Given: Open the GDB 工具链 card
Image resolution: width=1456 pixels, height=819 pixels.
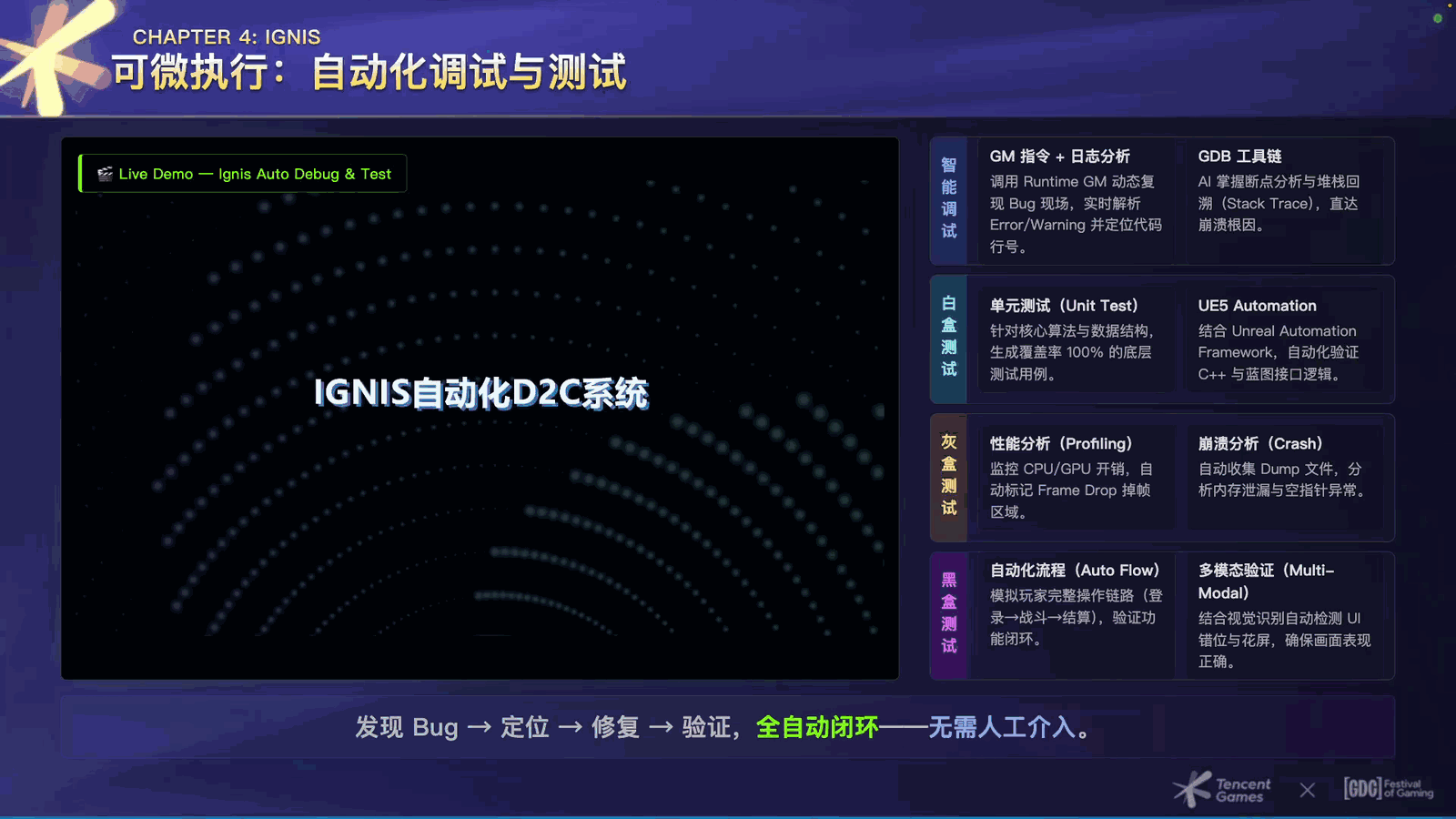Looking at the screenshot, I should point(1285,200).
